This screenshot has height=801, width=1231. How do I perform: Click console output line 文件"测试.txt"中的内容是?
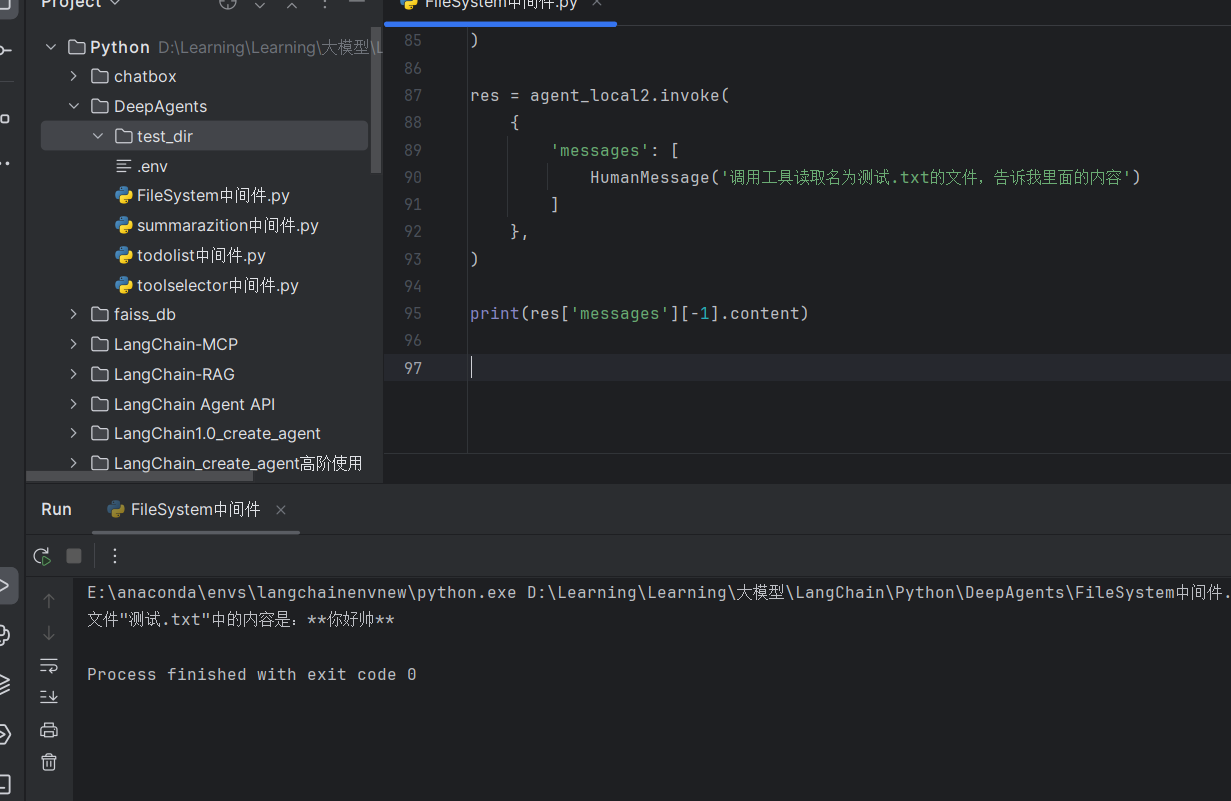240,621
